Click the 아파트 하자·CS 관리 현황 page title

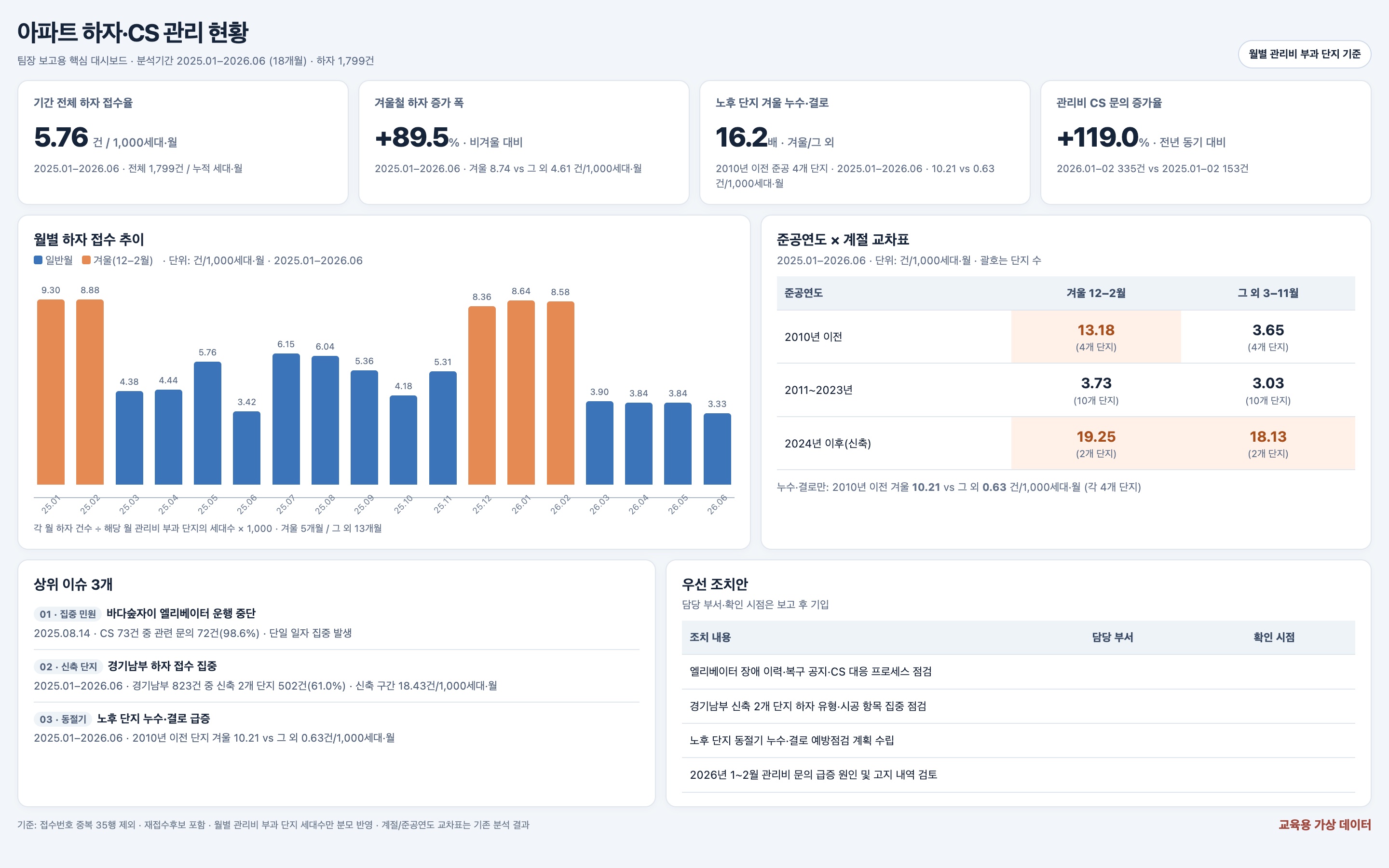coord(133,32)
